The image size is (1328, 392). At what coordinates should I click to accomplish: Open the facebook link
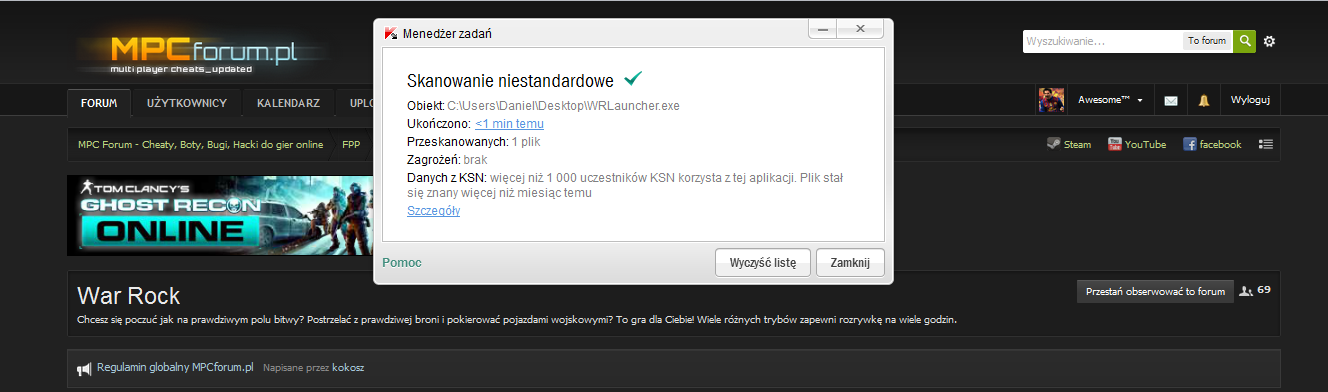(1213, 144)
